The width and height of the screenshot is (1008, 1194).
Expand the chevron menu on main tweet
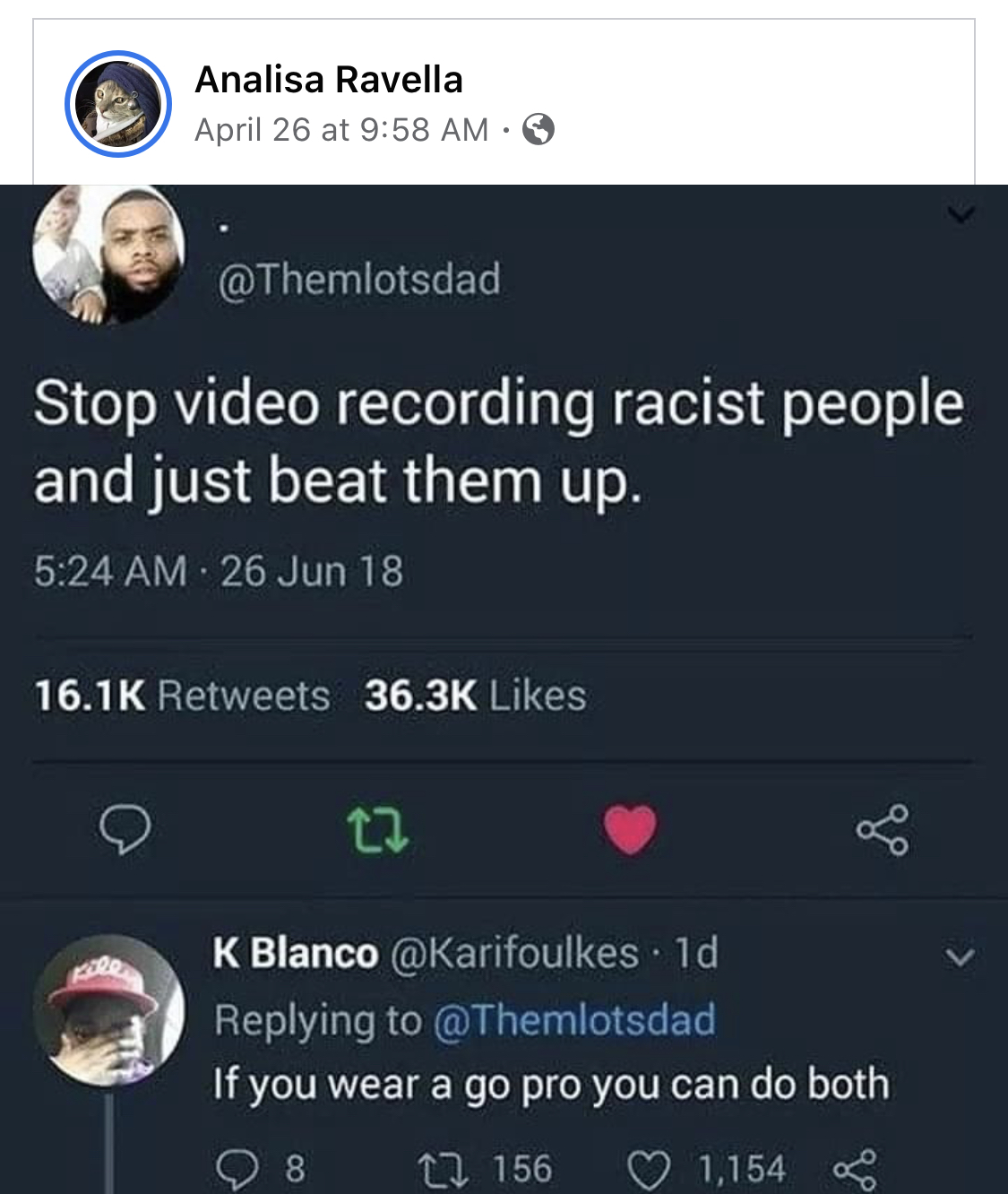coord(961,214)
